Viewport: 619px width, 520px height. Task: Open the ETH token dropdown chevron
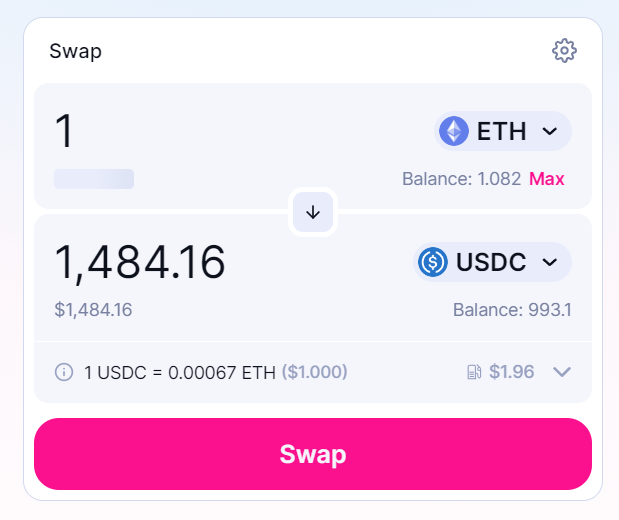point(549,131)
